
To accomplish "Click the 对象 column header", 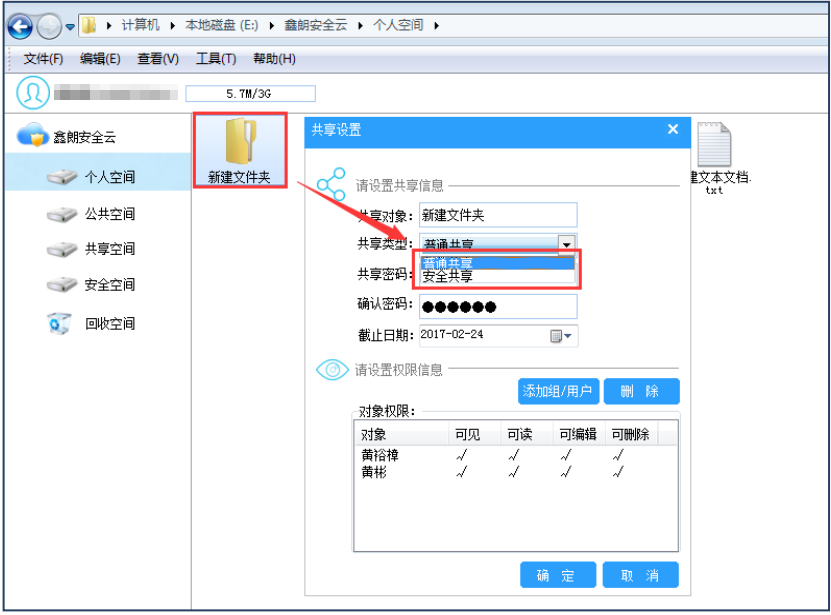I will coord(402,435).
